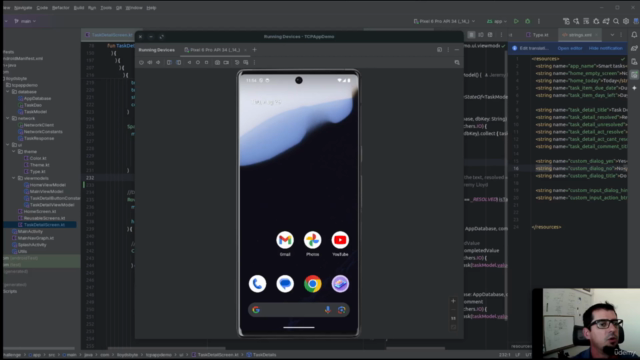Open app run configuration dropdown
The height and width of the screenshot is (360, 640).
497,21
